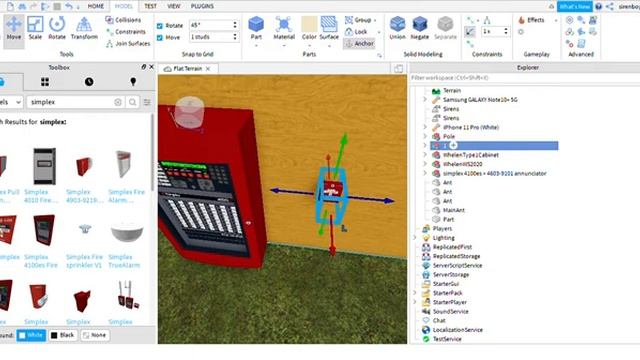The width and height of the screenshot is (640, 360).
Task: Expand simplex 4100es + 4603-9101 annunciator
Action: click(425, 173)
